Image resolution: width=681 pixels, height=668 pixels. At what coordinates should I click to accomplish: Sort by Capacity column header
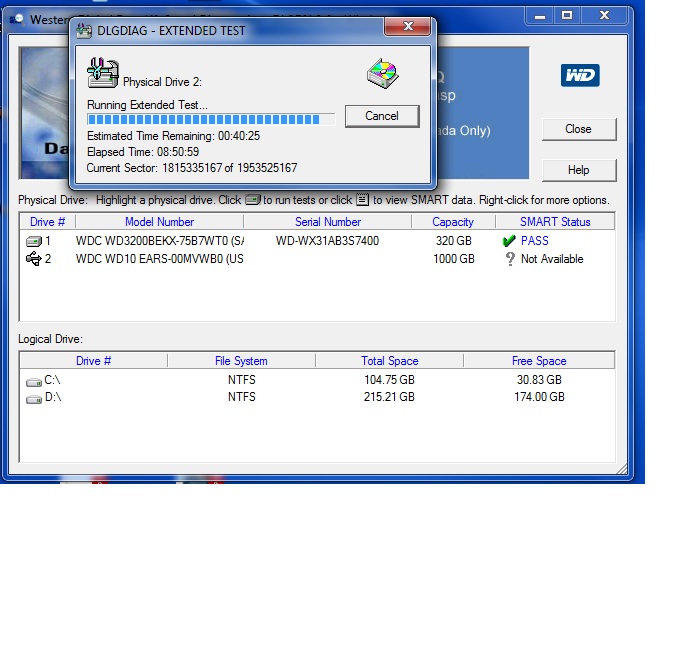coord(453,222)
